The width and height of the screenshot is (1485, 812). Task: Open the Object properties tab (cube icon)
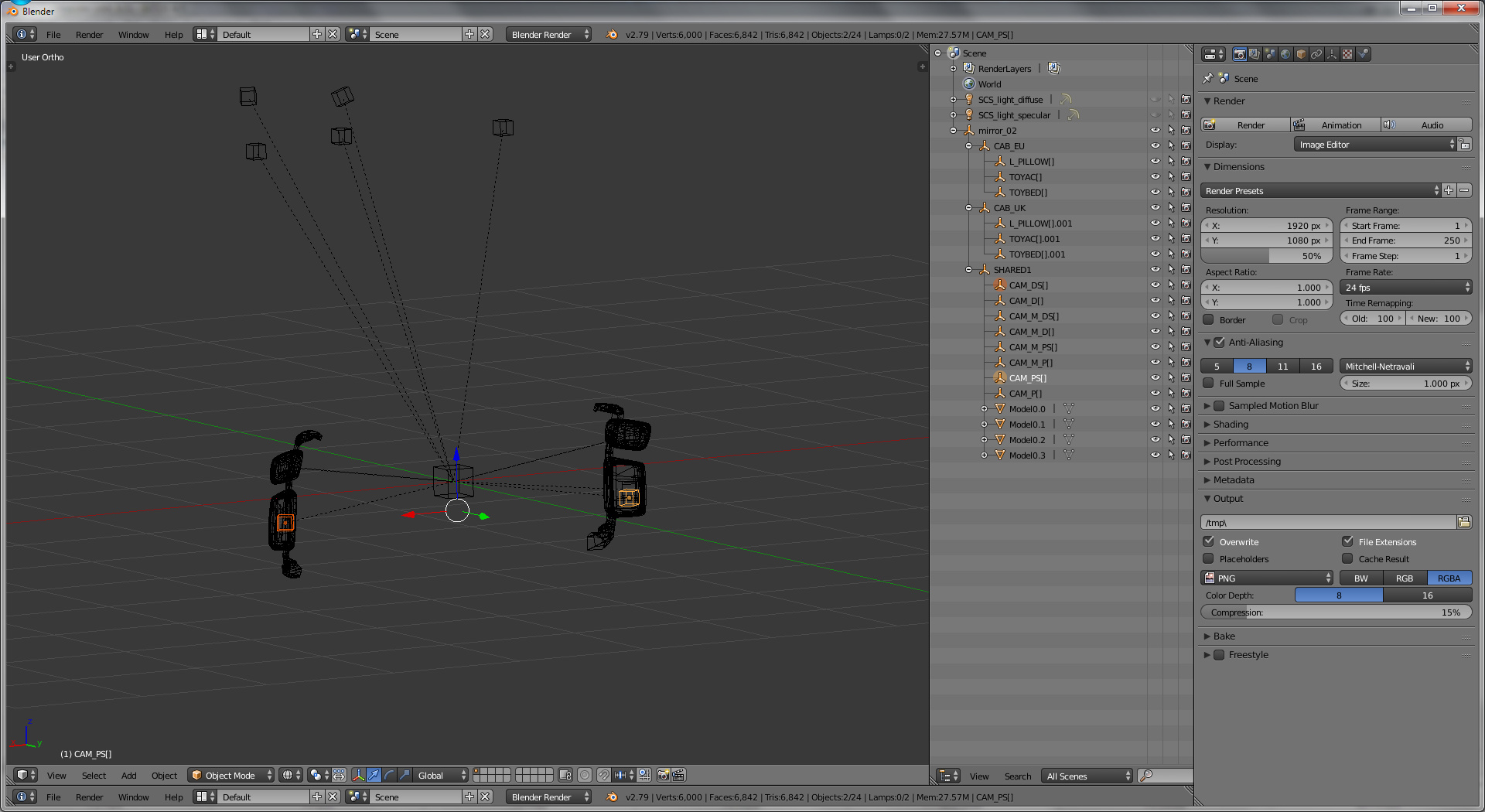[x=1301, y=54]
